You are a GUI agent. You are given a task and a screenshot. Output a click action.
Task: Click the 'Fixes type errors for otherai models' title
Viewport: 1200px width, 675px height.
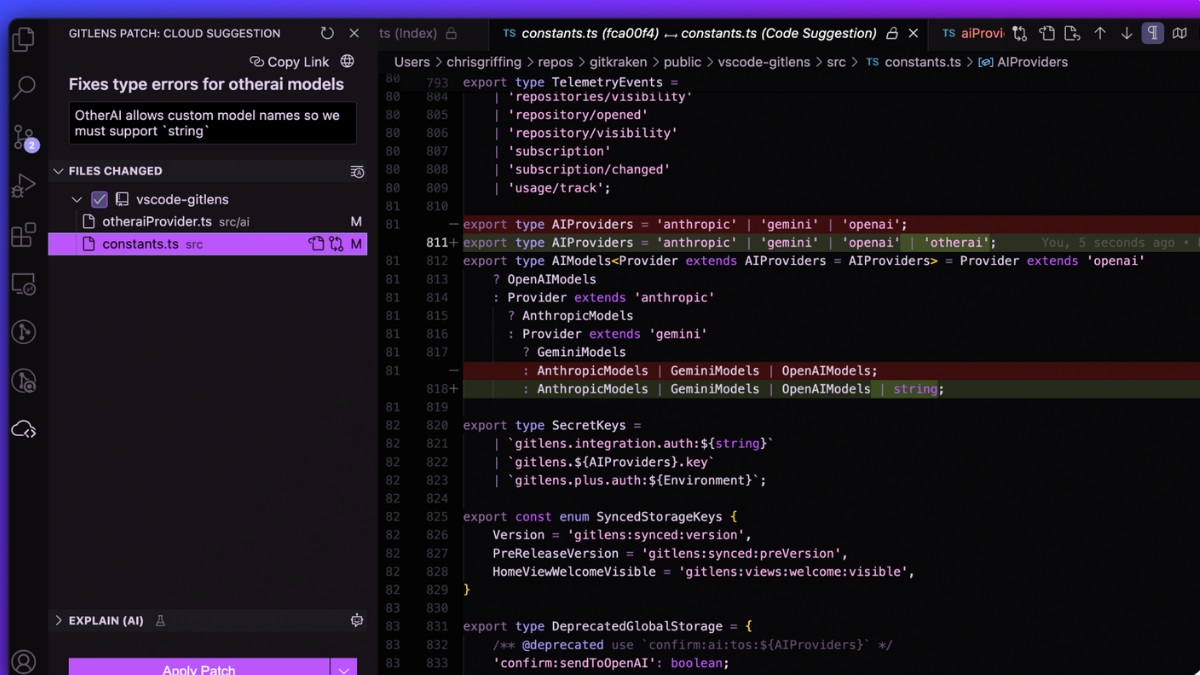pyautogui.click(x=206, y=84)
